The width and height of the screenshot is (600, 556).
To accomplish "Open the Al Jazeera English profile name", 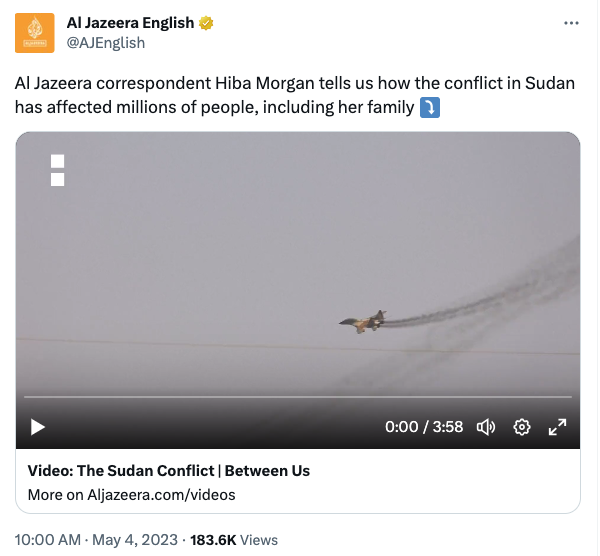I will [130, 23].
